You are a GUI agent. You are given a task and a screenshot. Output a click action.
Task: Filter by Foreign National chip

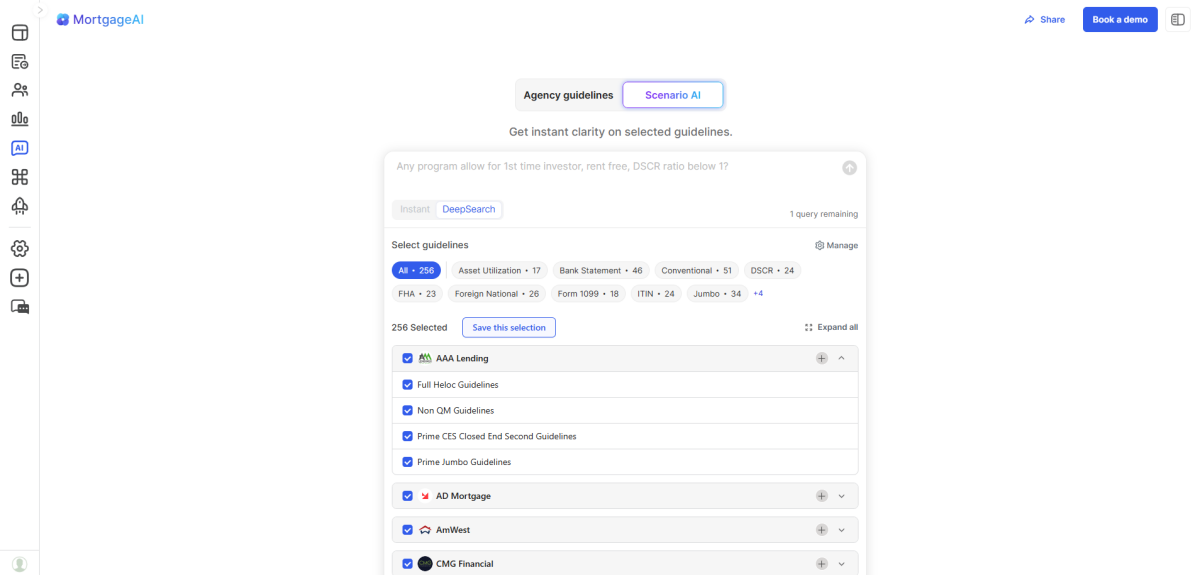[x=497, y=294]
